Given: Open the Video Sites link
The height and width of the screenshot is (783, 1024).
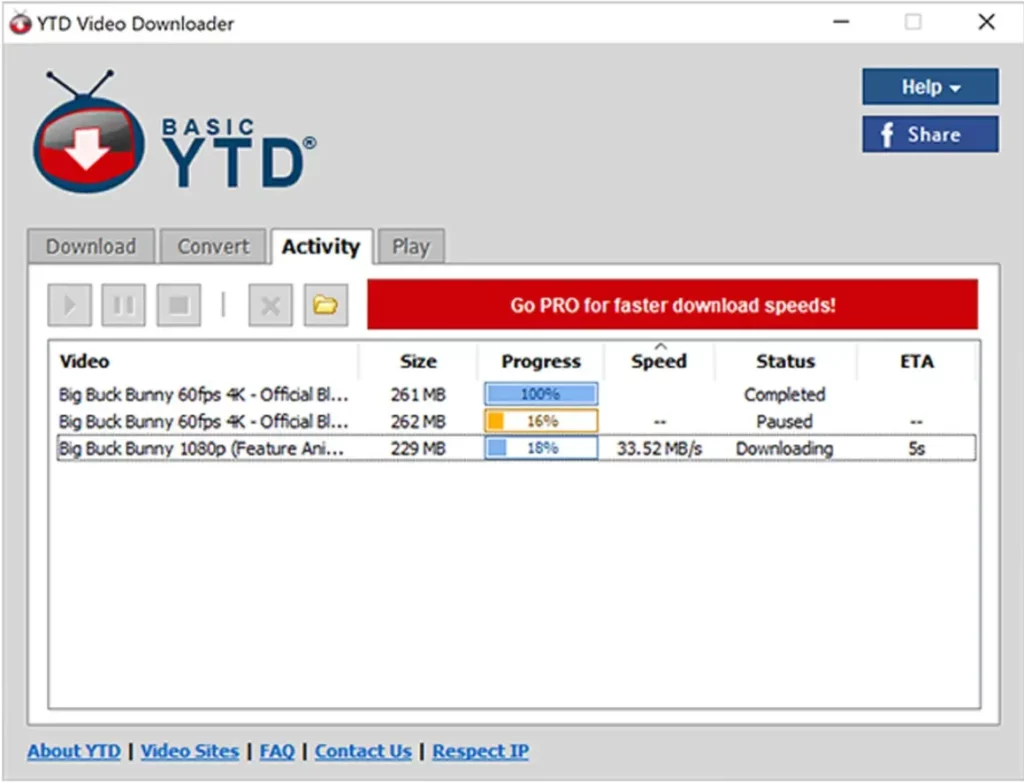Looking at the screenshot, I should click(190, 751).
